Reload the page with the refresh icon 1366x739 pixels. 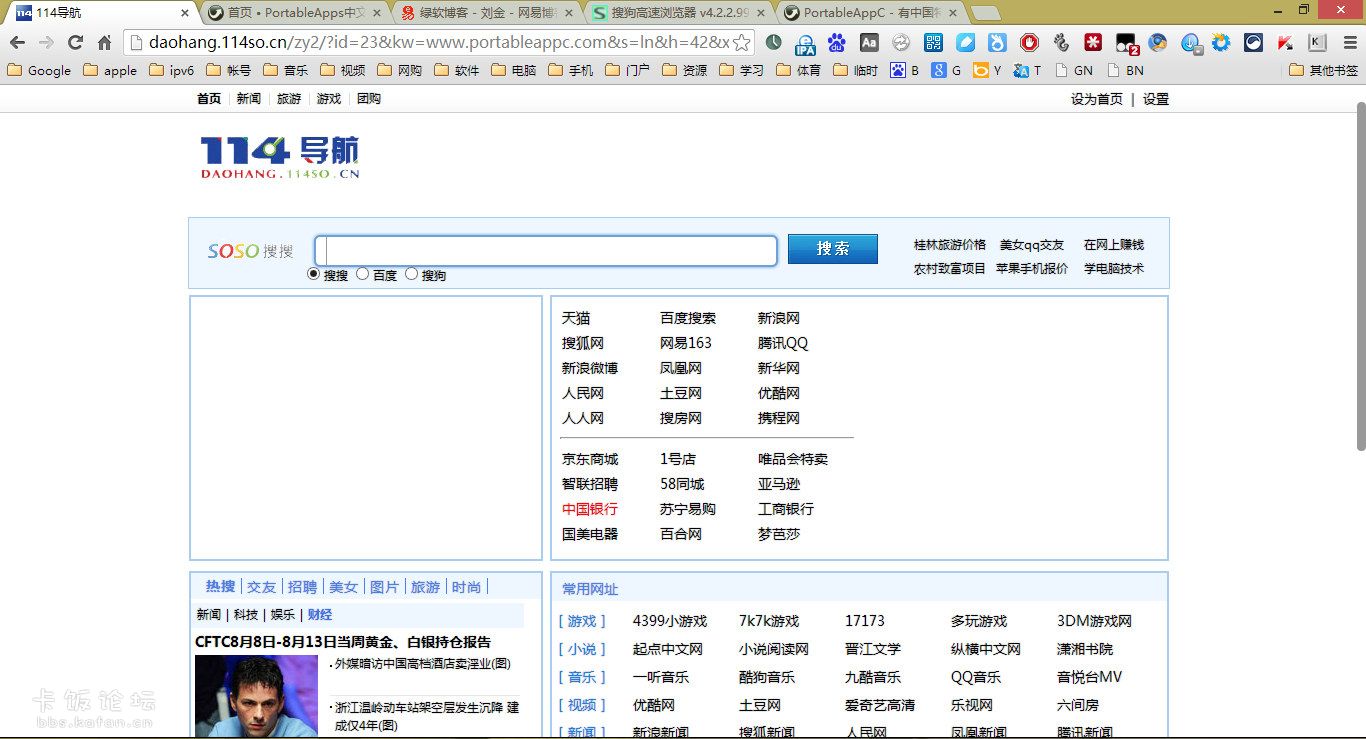(75, 42)
